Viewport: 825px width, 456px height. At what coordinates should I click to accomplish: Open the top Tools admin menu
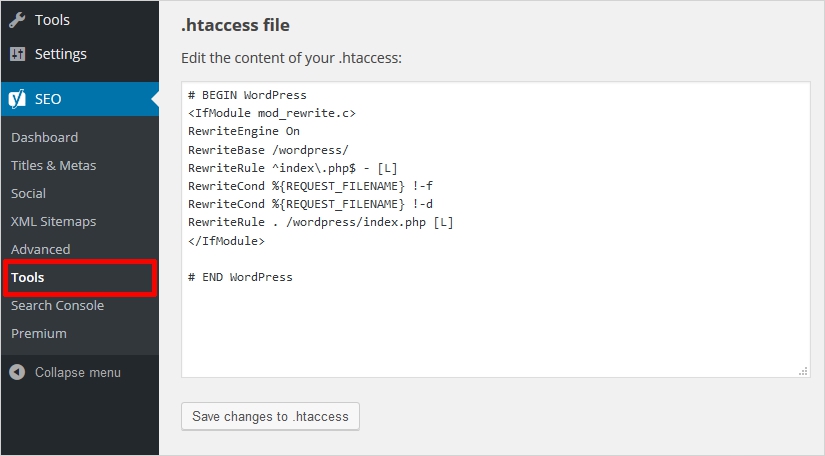[52, 19]
